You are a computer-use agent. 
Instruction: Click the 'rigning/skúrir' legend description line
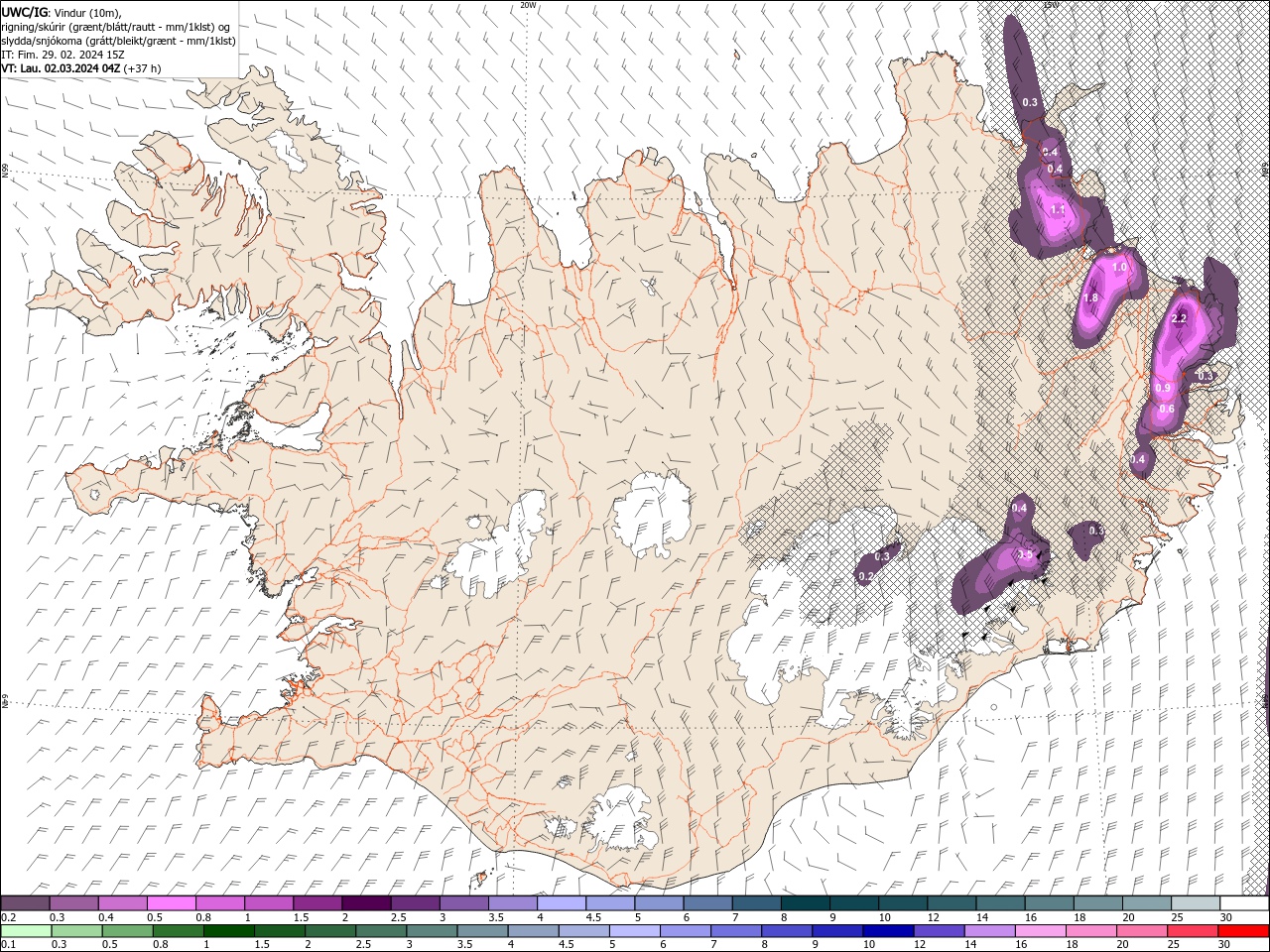[117, 27]
